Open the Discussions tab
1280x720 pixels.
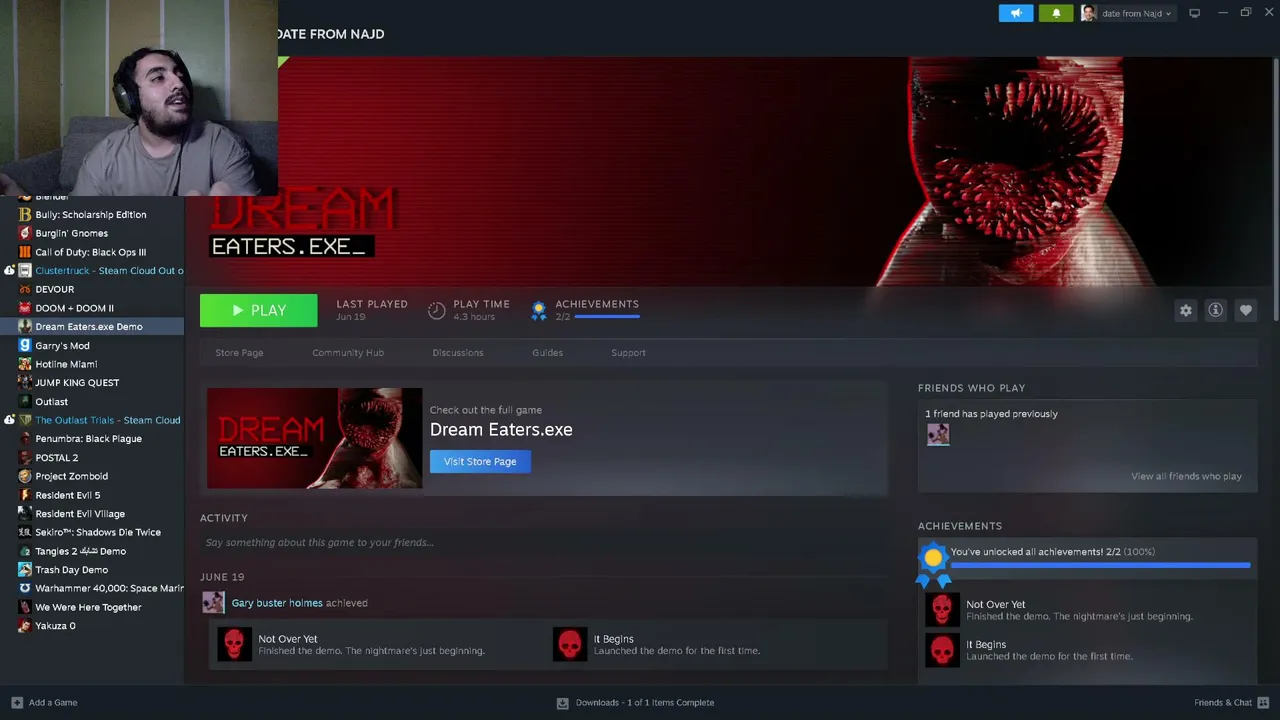point(458,352)
